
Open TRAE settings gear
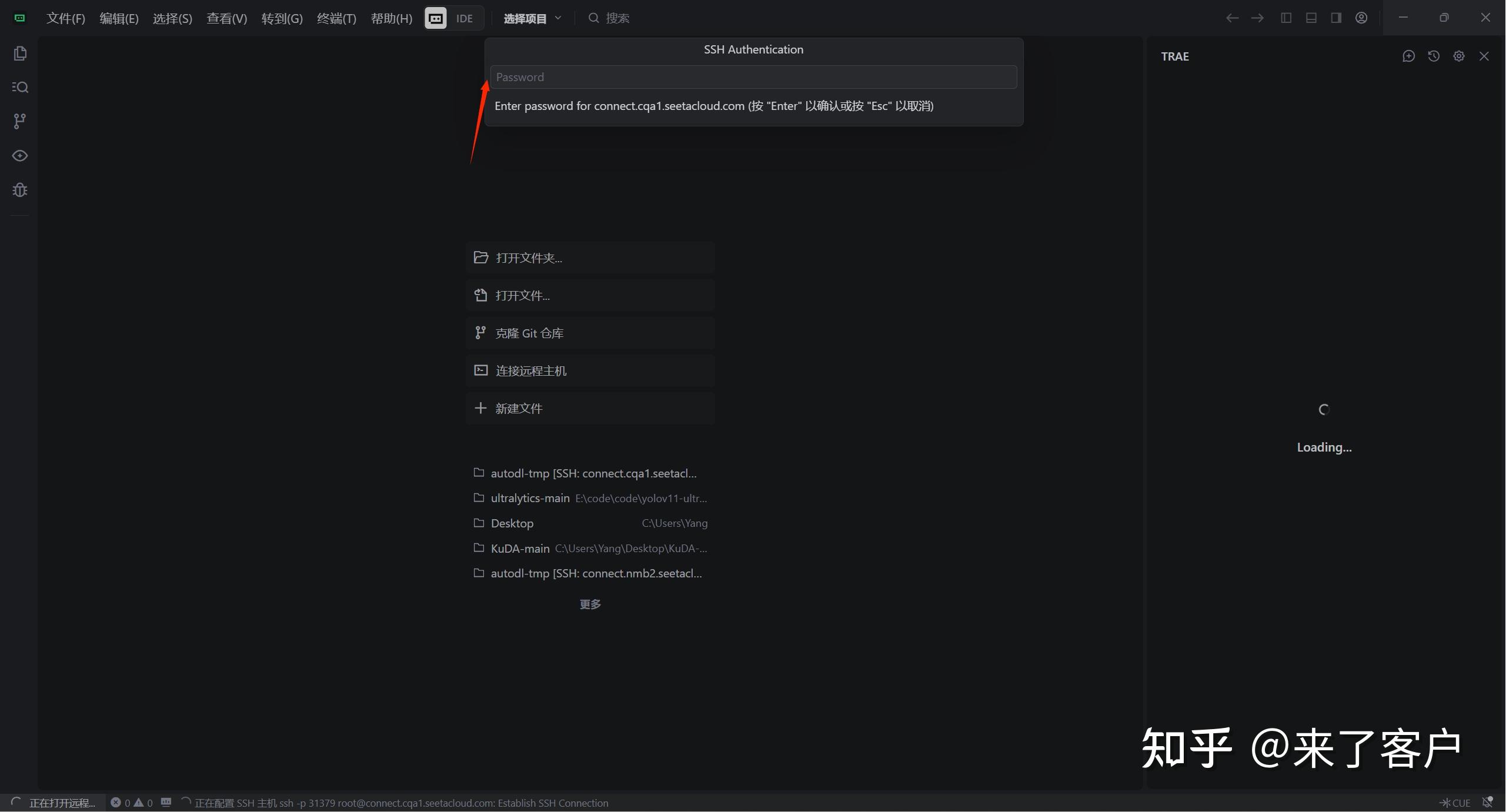coord(1459,56)
